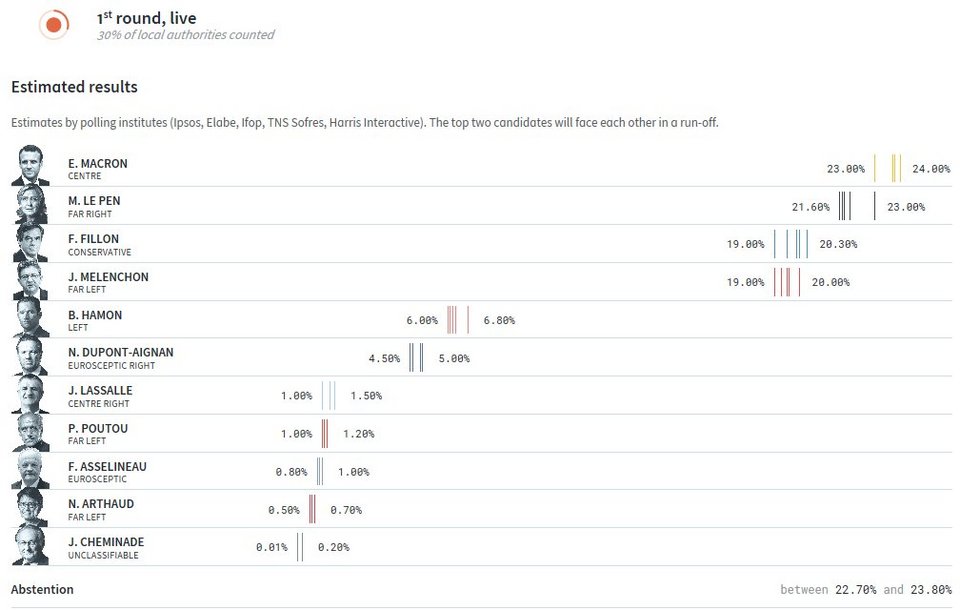Screen dimensions: 960x610
Task: Click Le Pen's dark estimate bars
Action: click(857, 206)
